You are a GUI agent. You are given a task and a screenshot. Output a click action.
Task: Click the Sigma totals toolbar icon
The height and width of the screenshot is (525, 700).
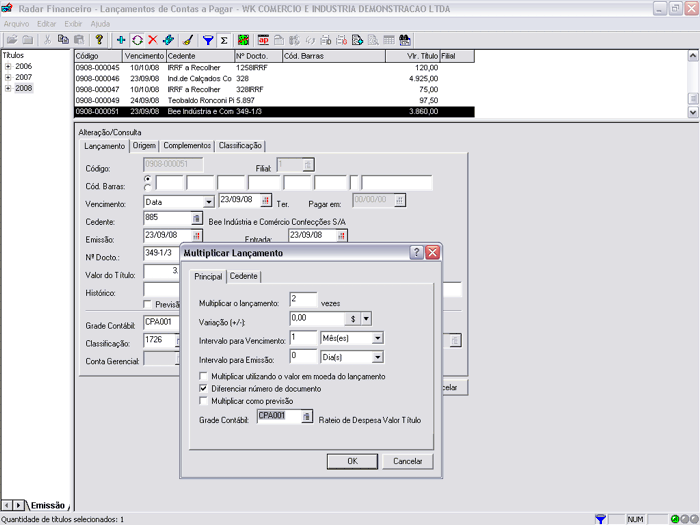point(224,40)
